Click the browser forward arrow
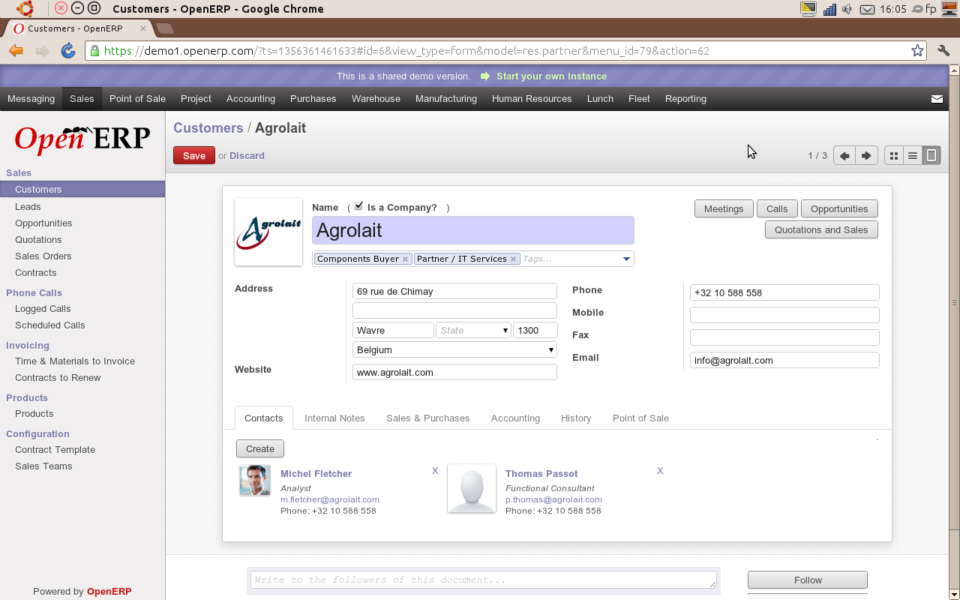 pyautogui.click(x=42, y=51)
